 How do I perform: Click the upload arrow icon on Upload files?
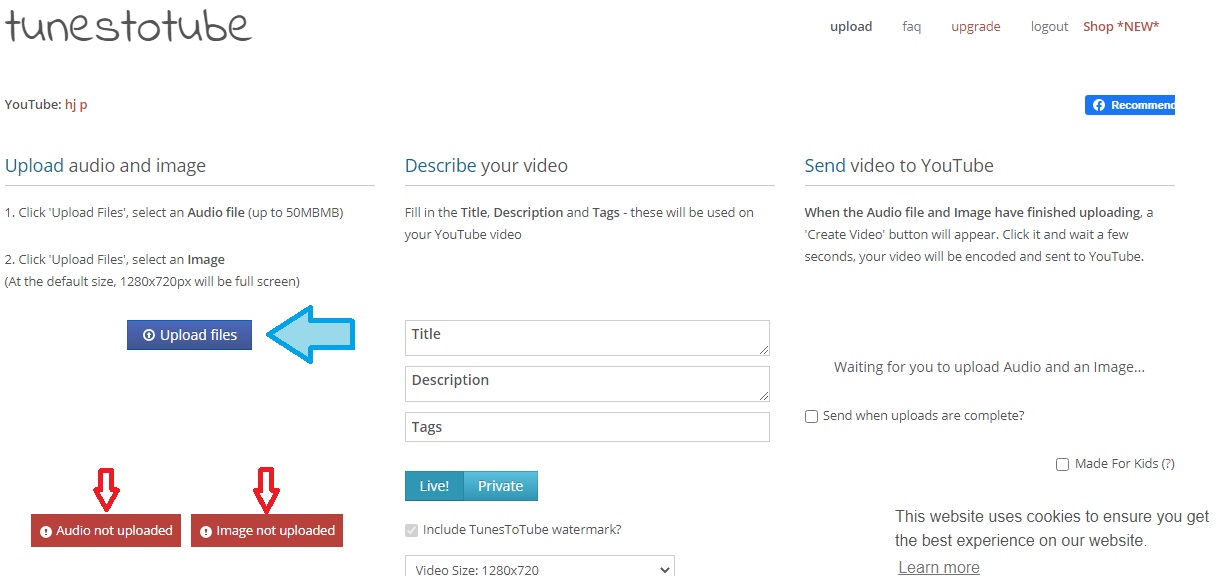(149, 336)
